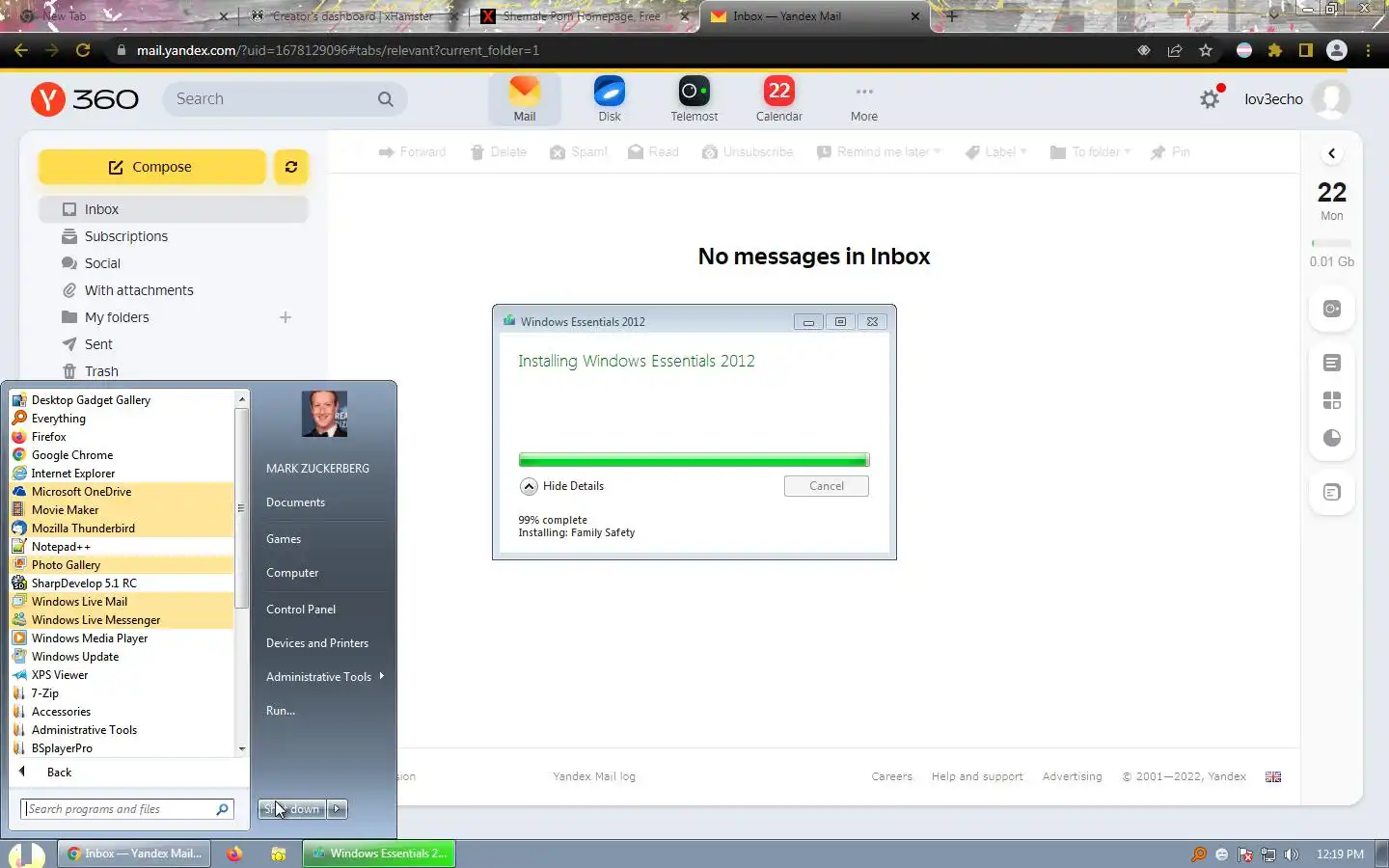Click the search magnifier icon
This screenshot has width=1389, height=868.
pos(385,98)
